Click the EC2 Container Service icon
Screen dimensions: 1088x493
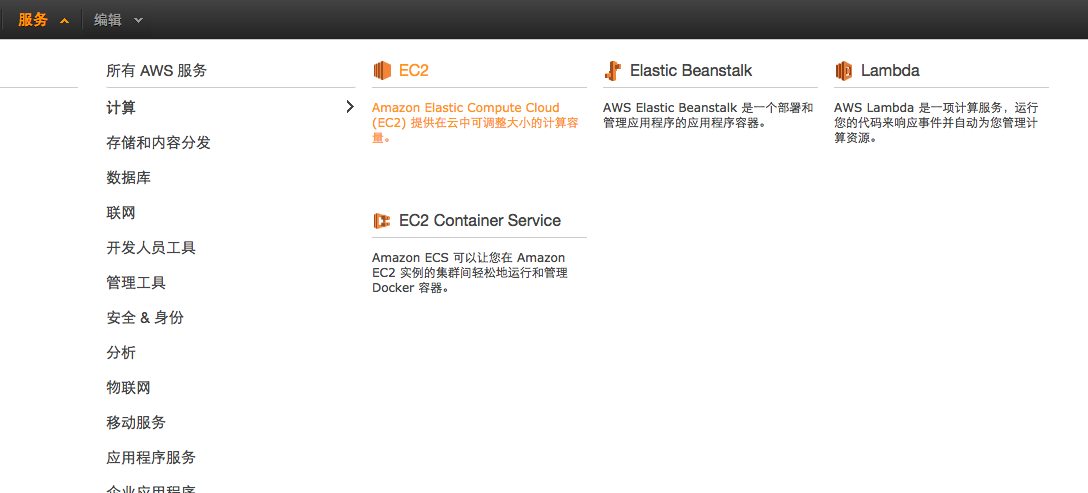coord(382,221)
